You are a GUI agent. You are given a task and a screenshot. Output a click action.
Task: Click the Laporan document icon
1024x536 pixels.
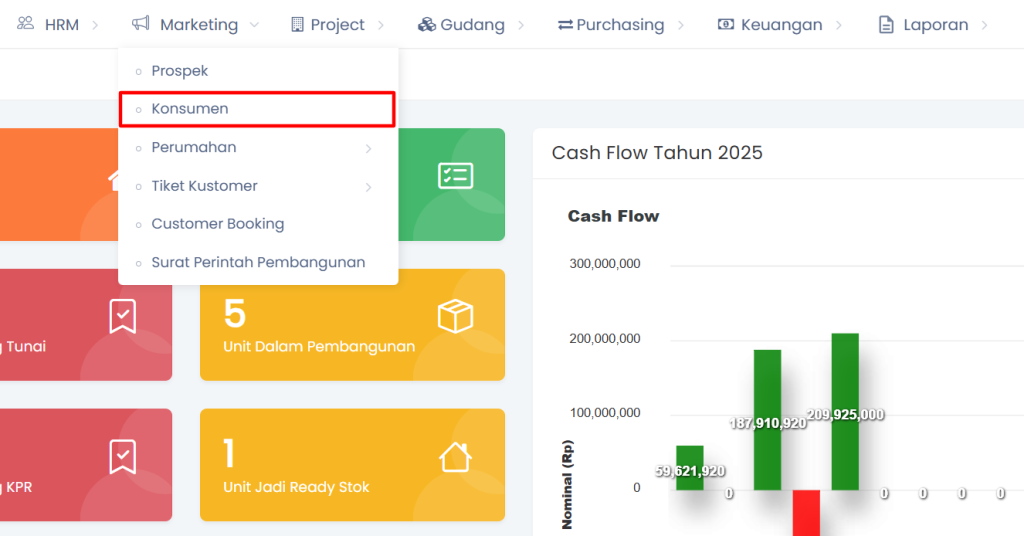pyautogui.click(x=886, y=24)
